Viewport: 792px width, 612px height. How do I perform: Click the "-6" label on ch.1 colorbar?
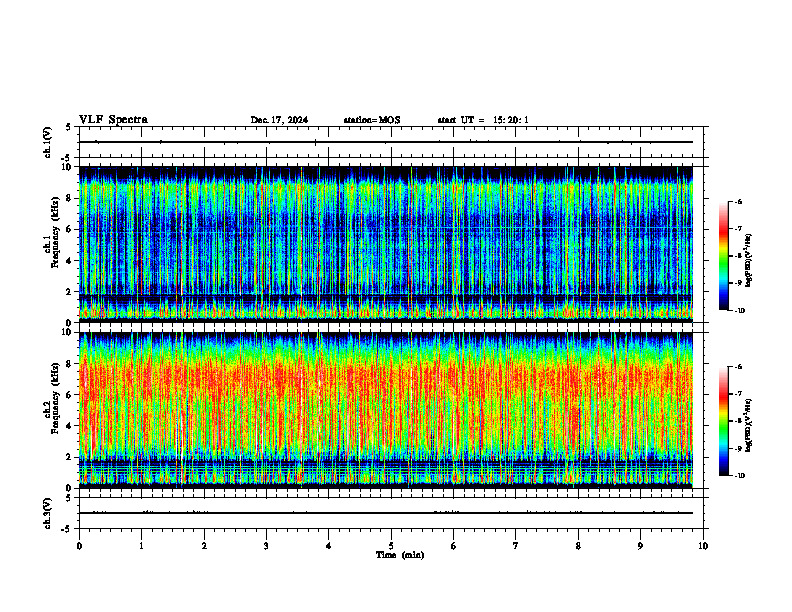pyautogui.click(x=738, y=202)
